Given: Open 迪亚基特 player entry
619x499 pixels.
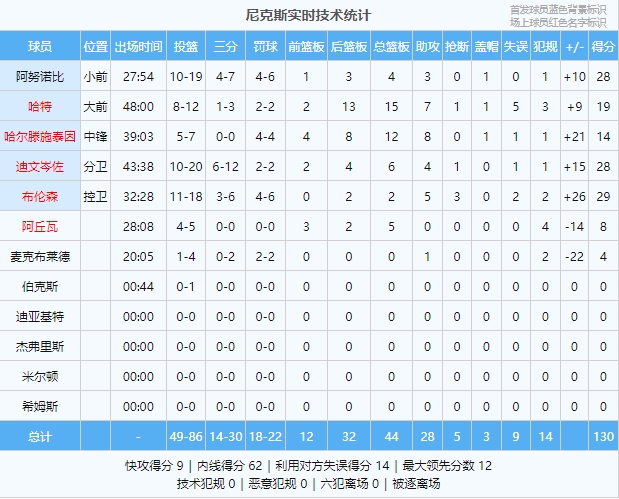Looking at the screenshot, I should 40,316.
